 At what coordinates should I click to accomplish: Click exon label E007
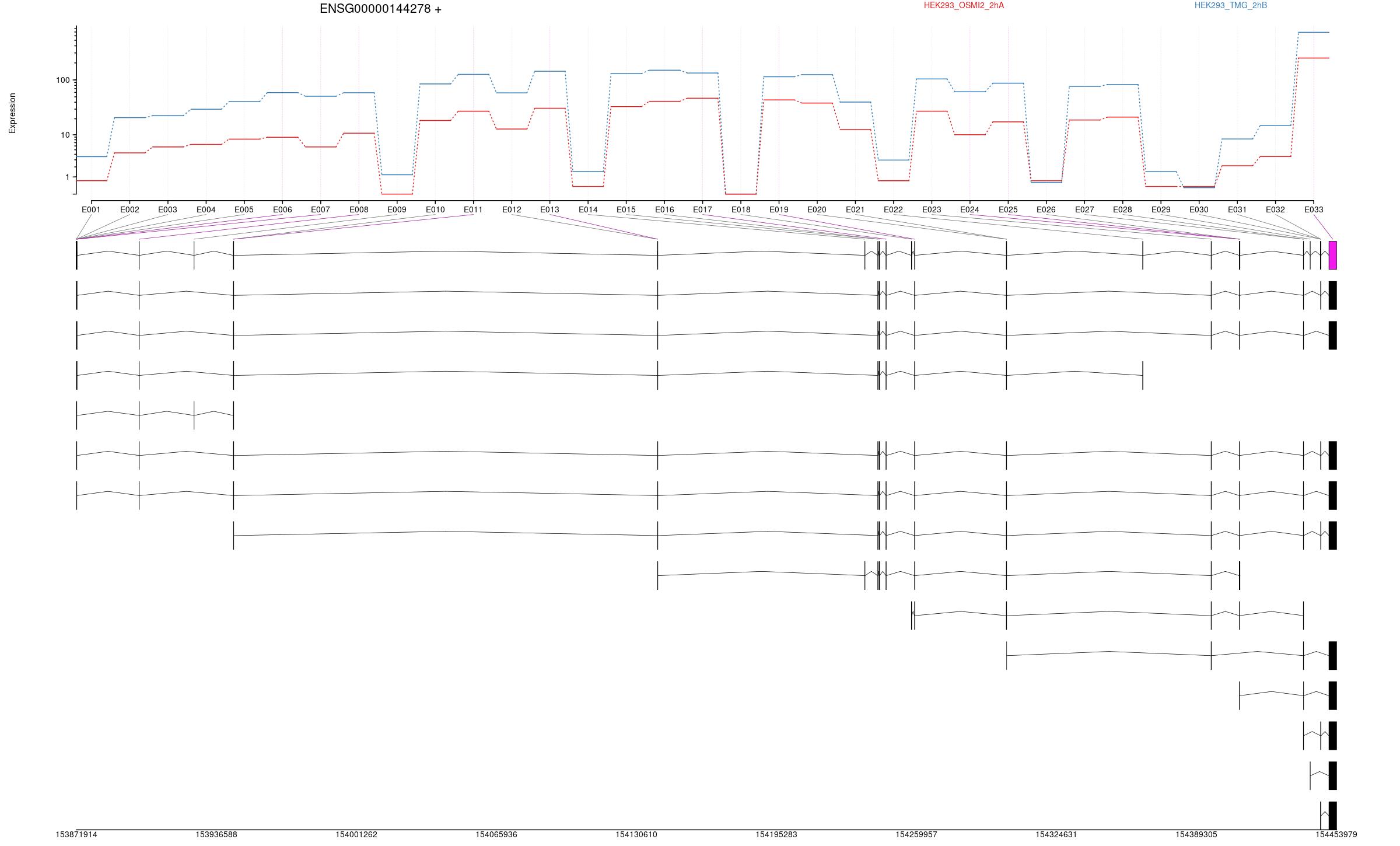[x=320, y=209]
